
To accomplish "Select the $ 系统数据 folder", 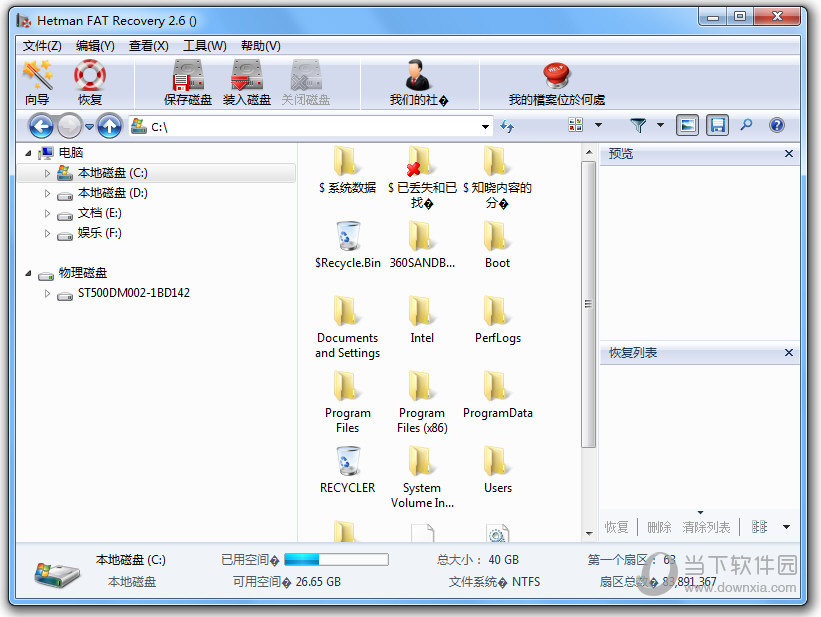I will click(x=347, y=170).
